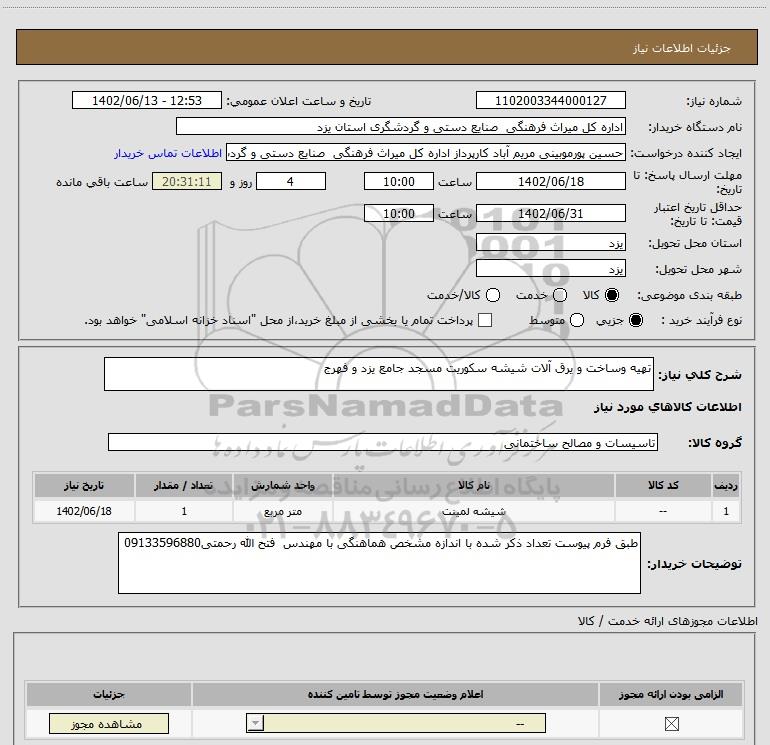Click the remaining days field showing 4

(x=291, y=181)
